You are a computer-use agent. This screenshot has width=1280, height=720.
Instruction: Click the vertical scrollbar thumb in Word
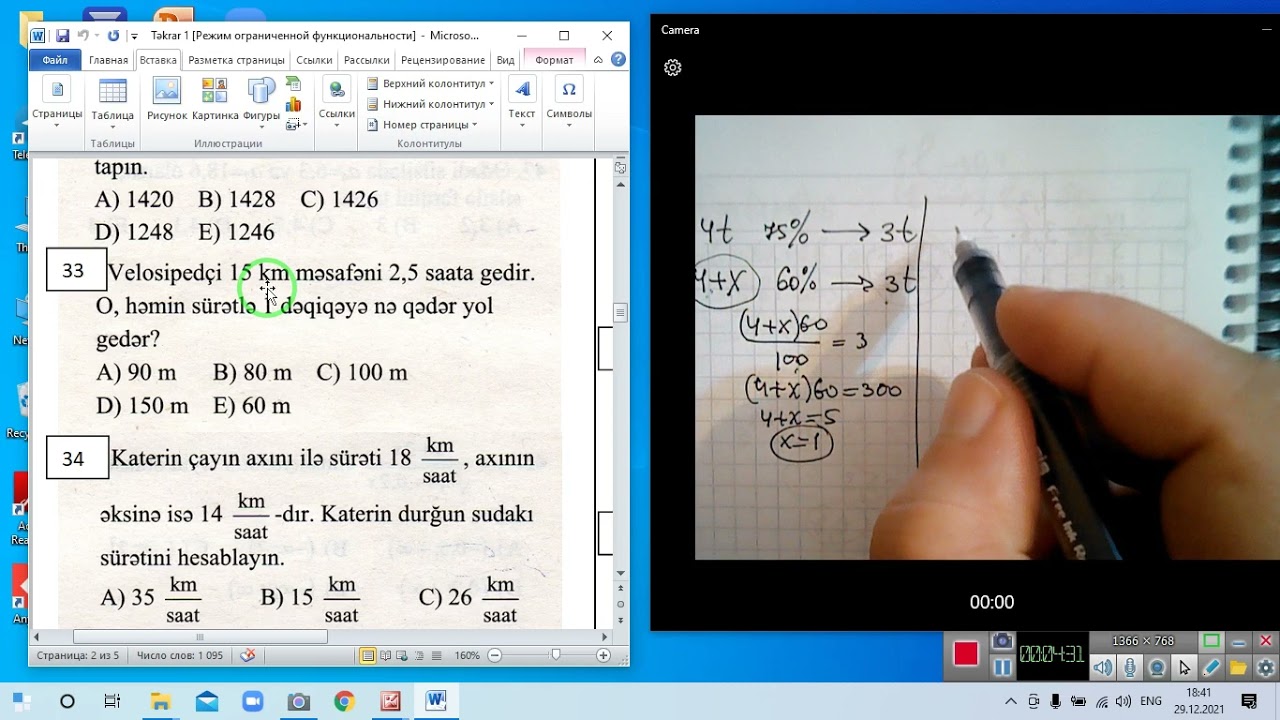(620, 313)
